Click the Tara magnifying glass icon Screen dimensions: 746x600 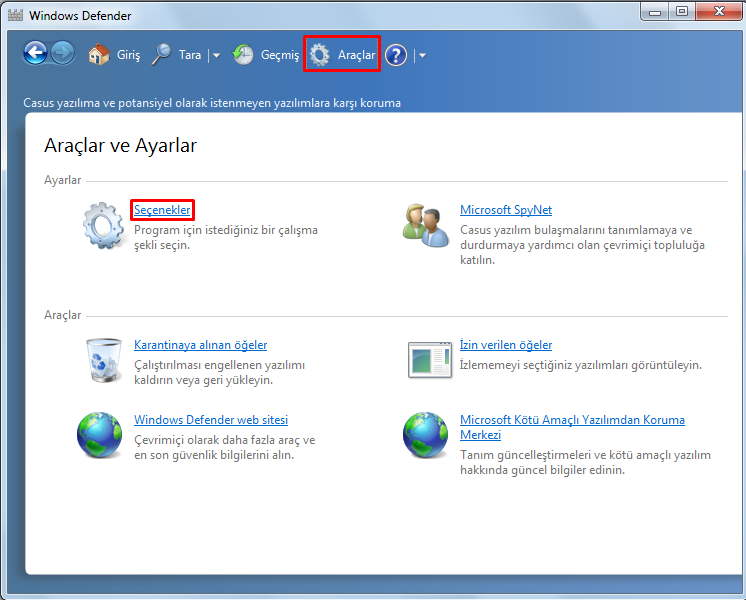(162, 54)
